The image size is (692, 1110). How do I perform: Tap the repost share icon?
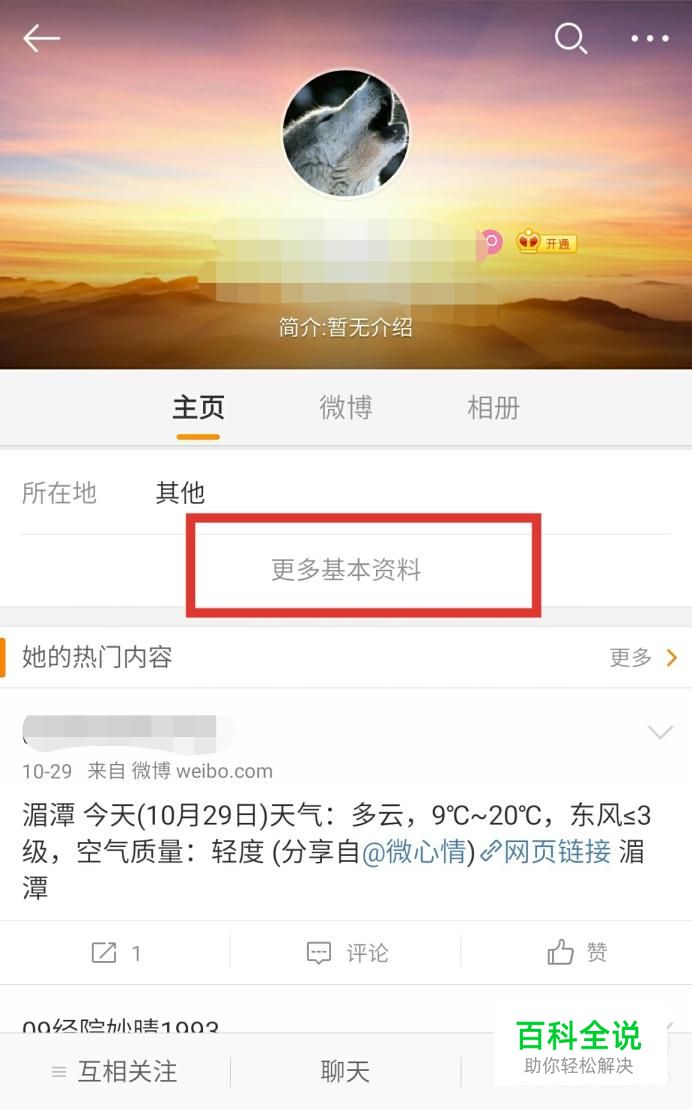[x=103, y=952]
